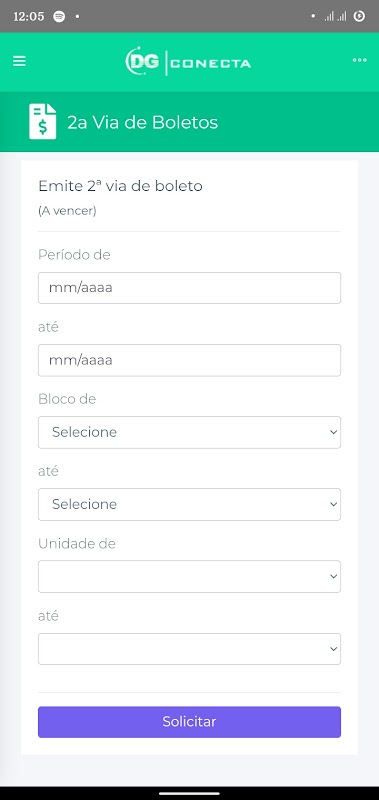Open the hamburger menu icon
The width and height of the screenshot is (379, 800).
tap(19, 61)
